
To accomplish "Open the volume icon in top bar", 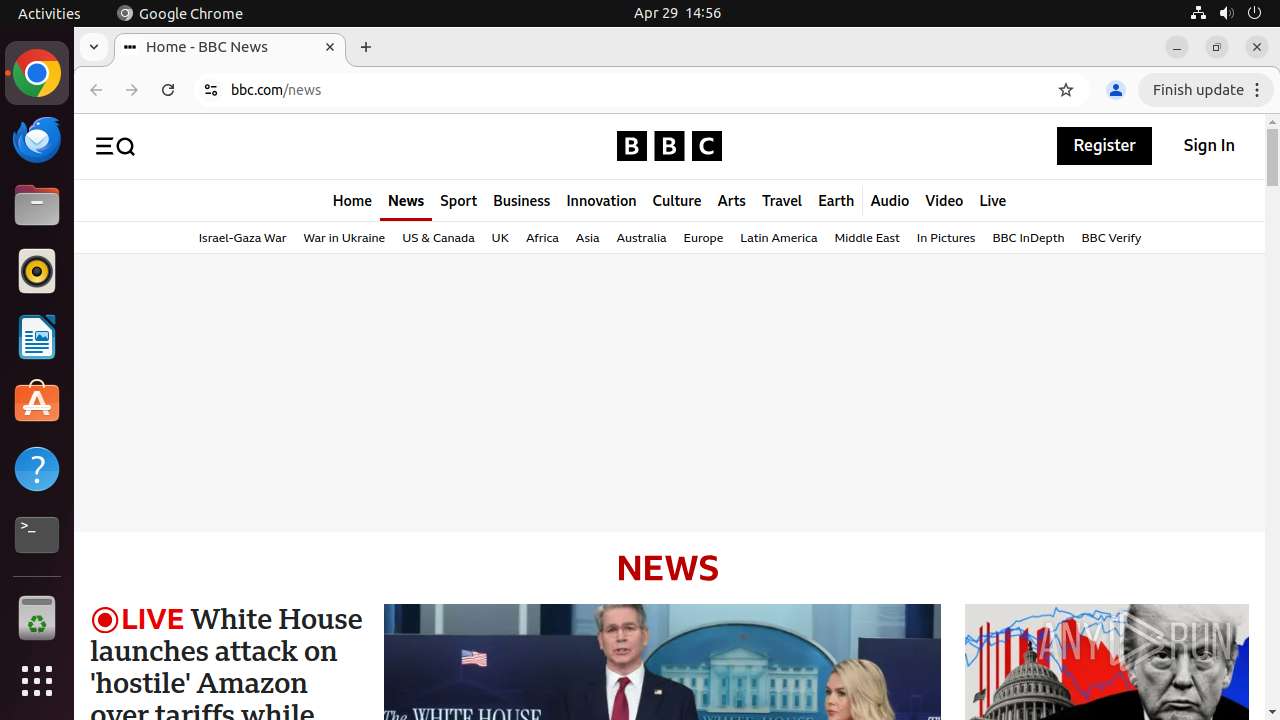I will [1226, 13].
